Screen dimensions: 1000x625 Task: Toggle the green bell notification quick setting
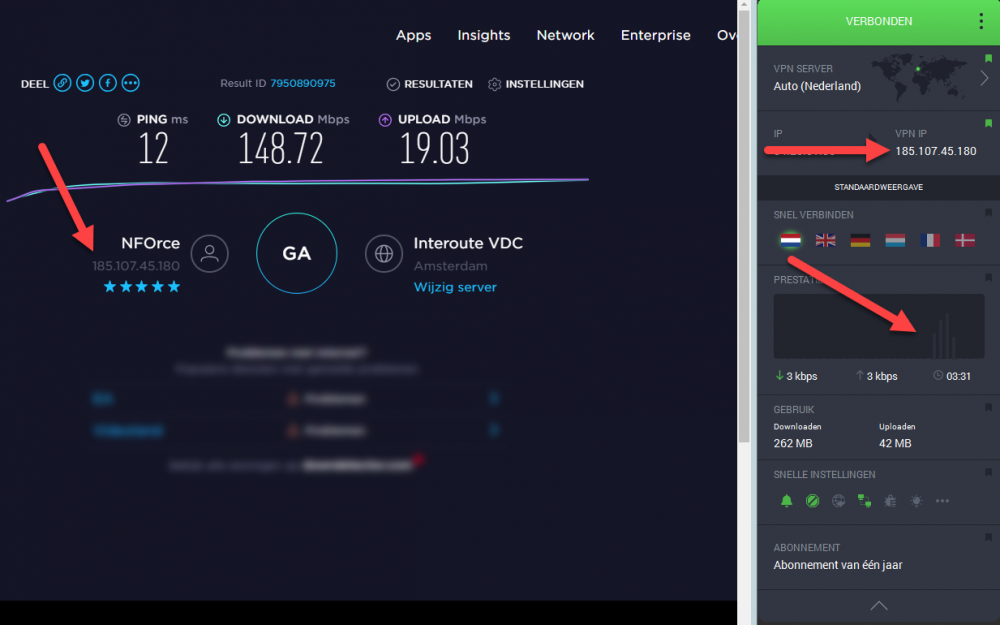pyautogui.click(x=786, y=501)
